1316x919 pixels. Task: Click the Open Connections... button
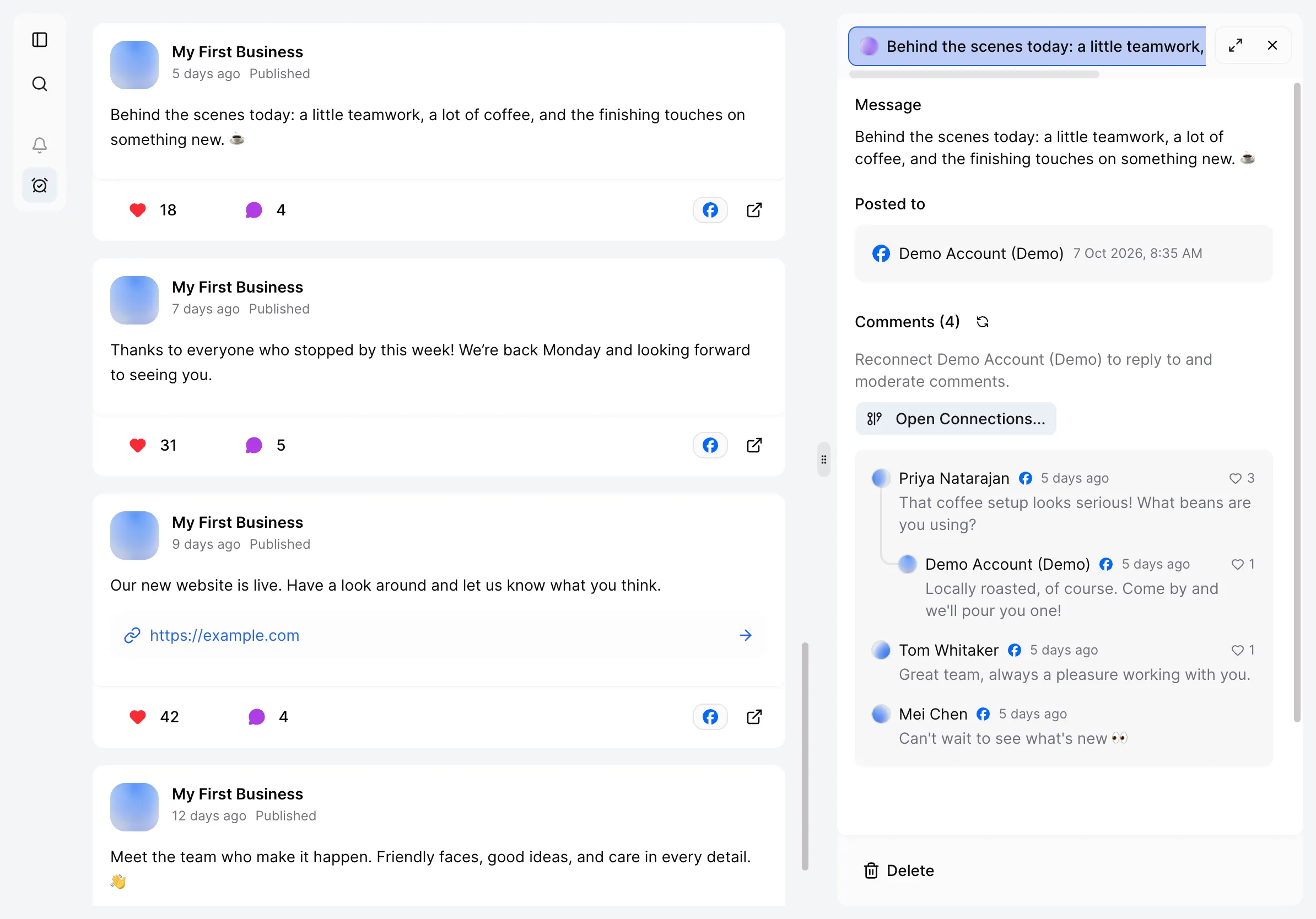click(x=956, y=419)
